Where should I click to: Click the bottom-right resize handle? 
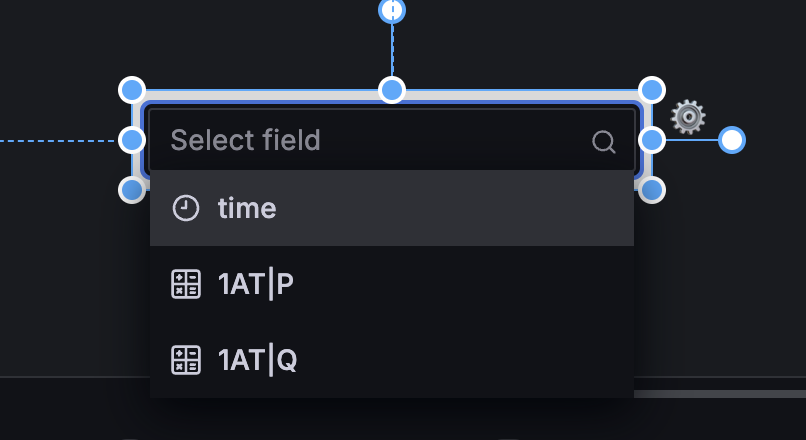point(652,189)
